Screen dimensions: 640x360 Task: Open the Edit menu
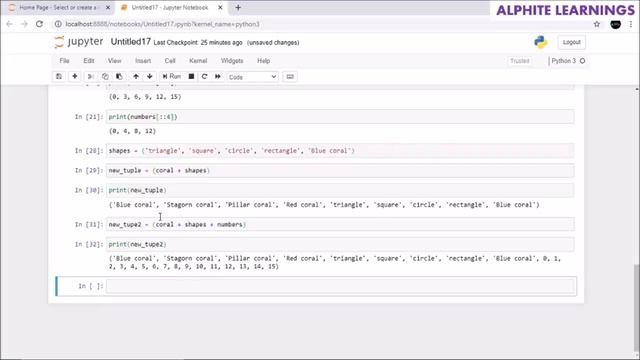pos(89,61)
